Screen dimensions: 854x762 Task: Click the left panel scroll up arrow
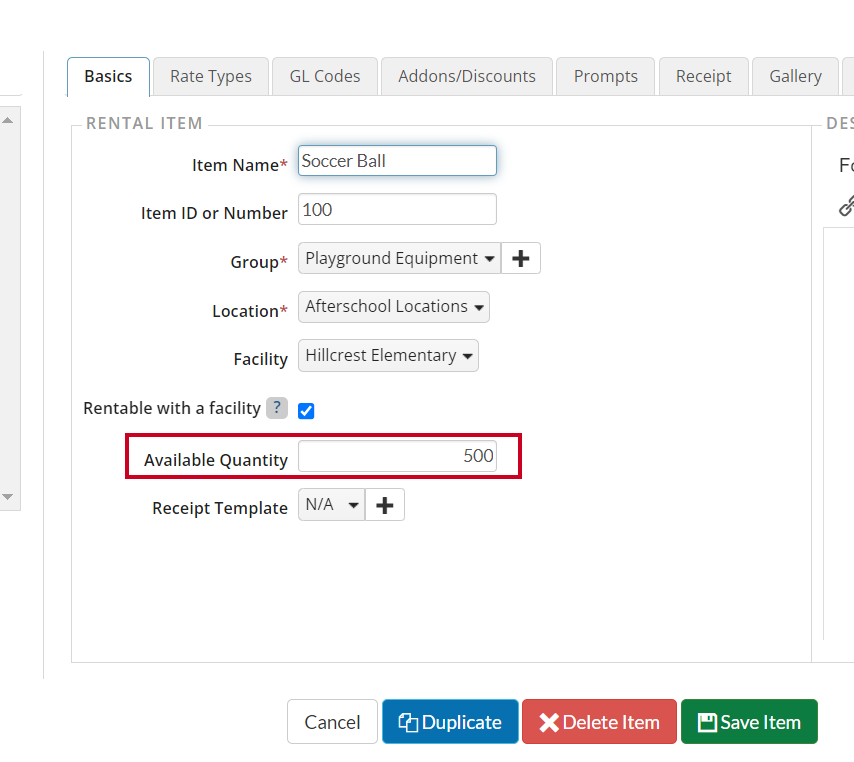pyautogui.click(x=8, y=120)
